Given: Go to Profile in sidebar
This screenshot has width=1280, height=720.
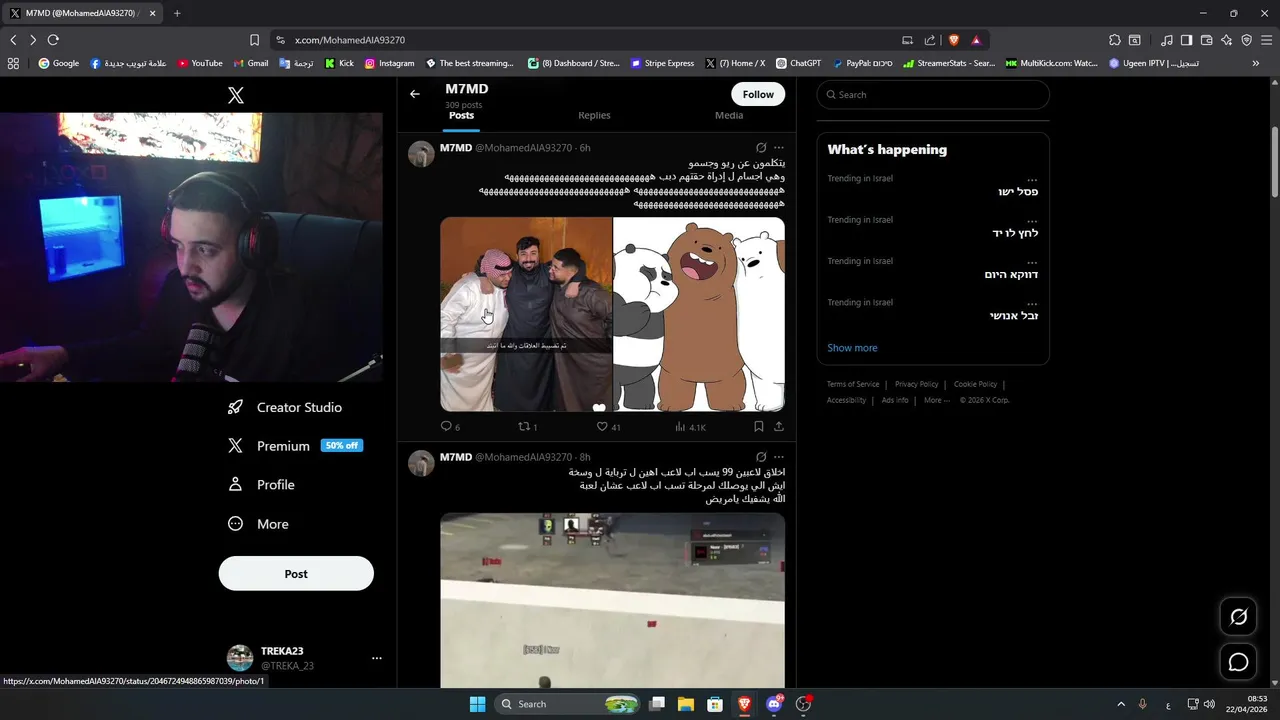Looking at the screenshot, I should 262,484.
